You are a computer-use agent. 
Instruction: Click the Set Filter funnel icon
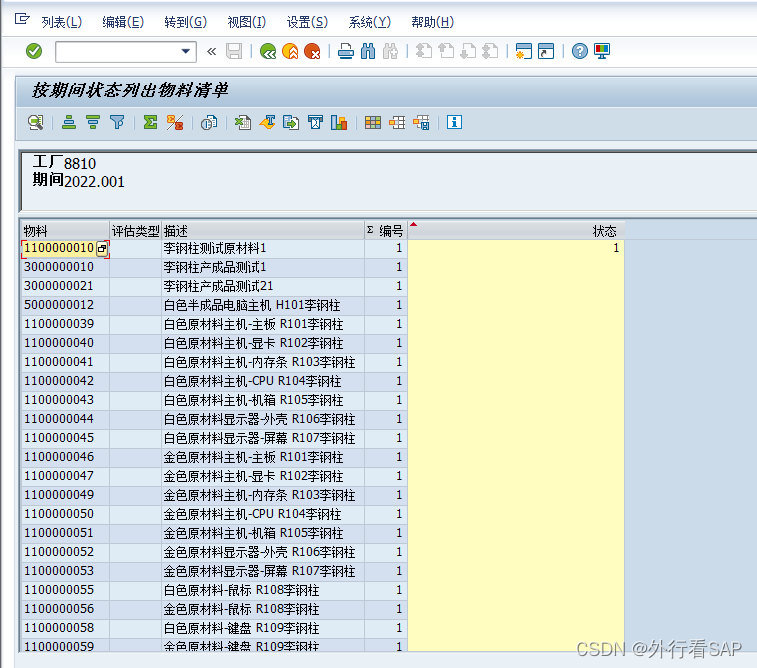pyautogui.click(x=117, y=123)
